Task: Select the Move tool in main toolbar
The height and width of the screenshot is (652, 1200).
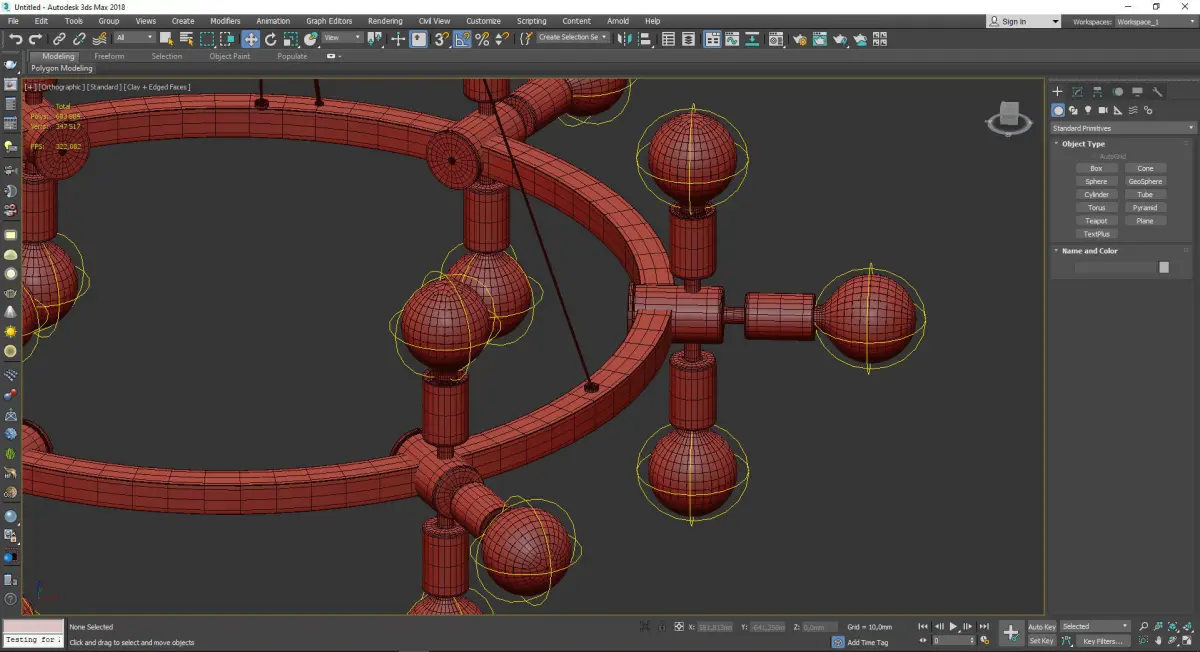Action: click(x=250, y=39)
